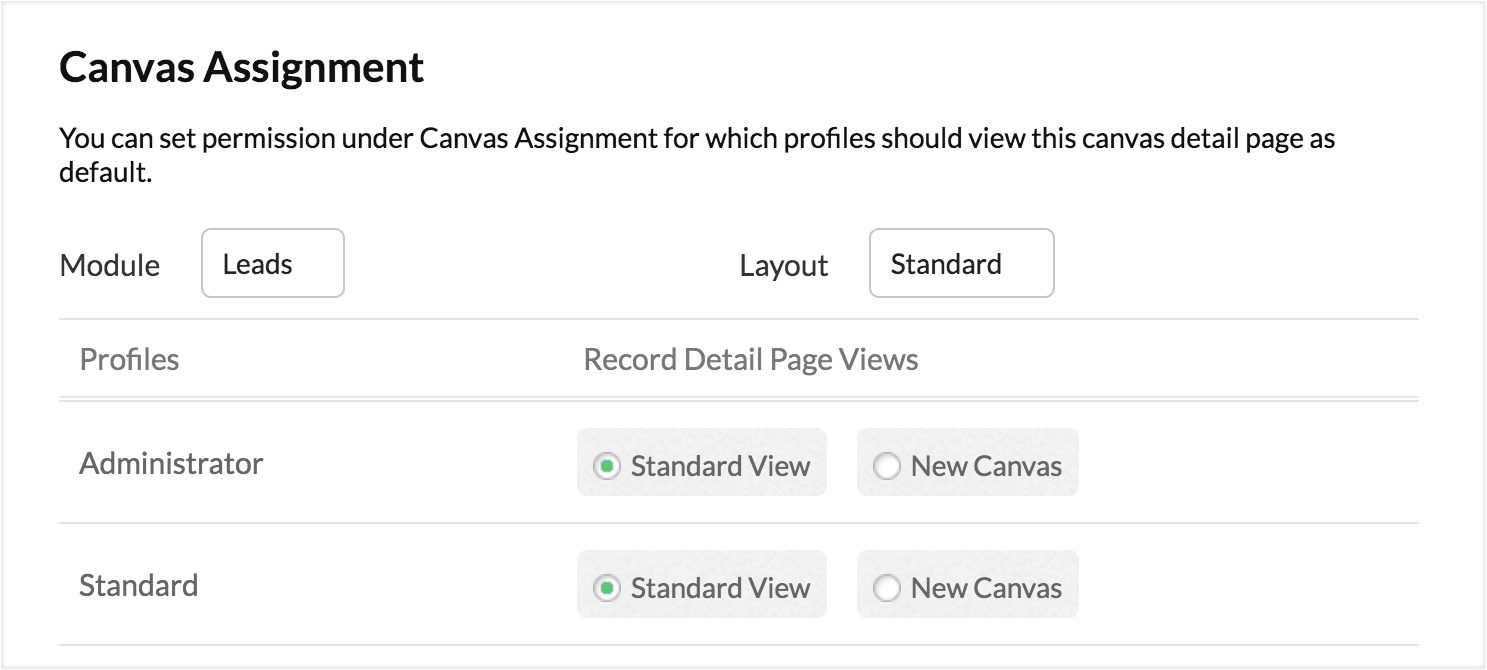1487x670 pixels.
Task: Select the New Canvas radio circle for Administrator
Action: tap(887, 466)
